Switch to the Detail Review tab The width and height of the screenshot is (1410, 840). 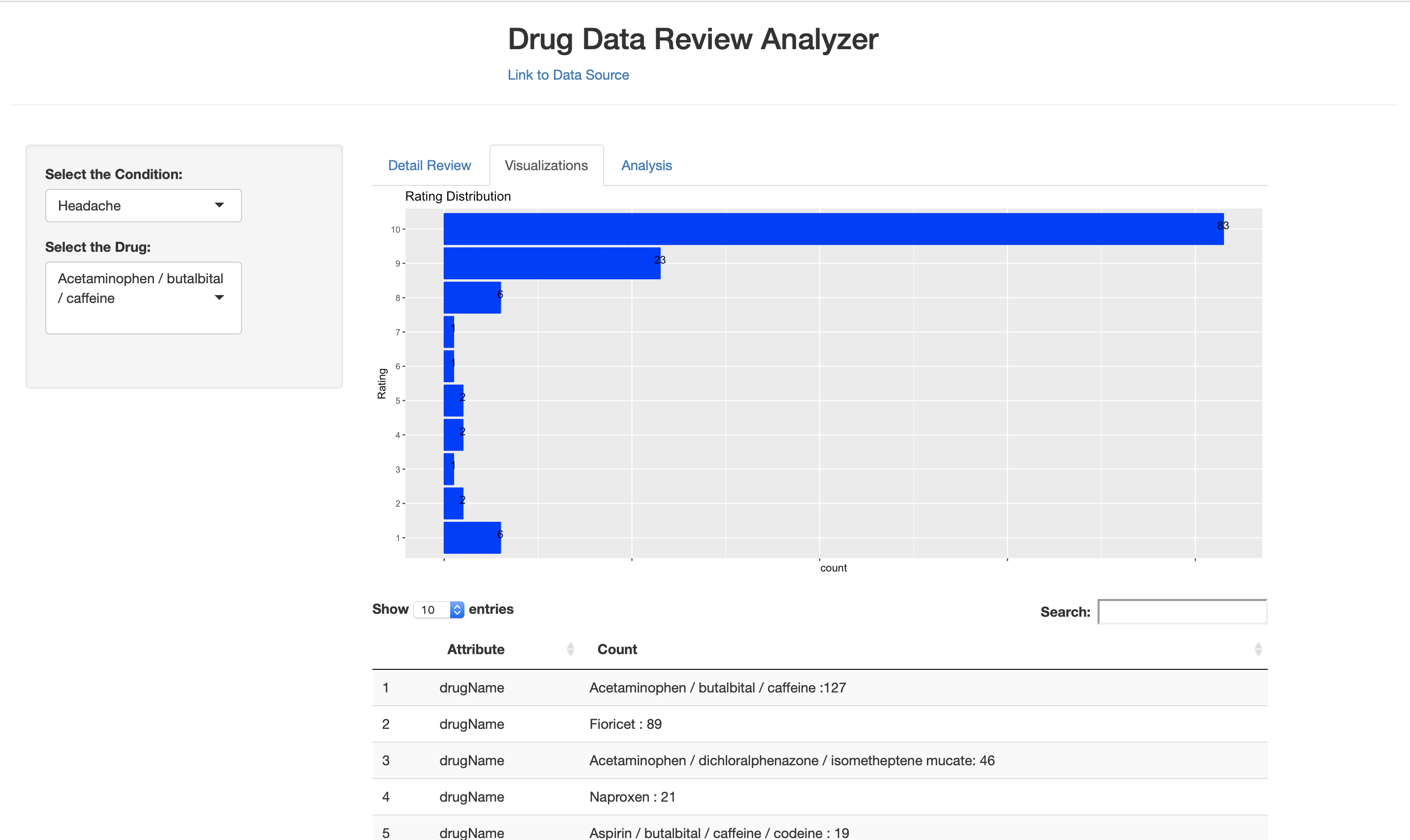pos(429,165)
